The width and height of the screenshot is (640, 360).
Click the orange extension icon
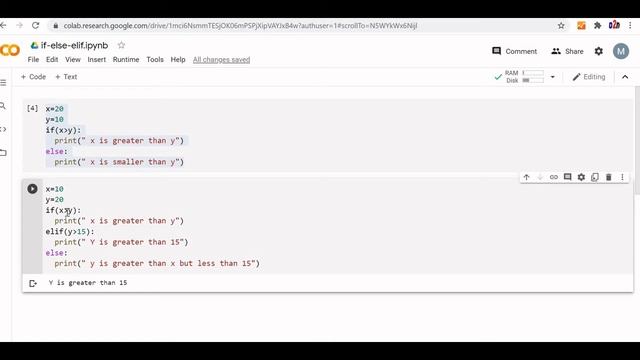click(581, 25)
